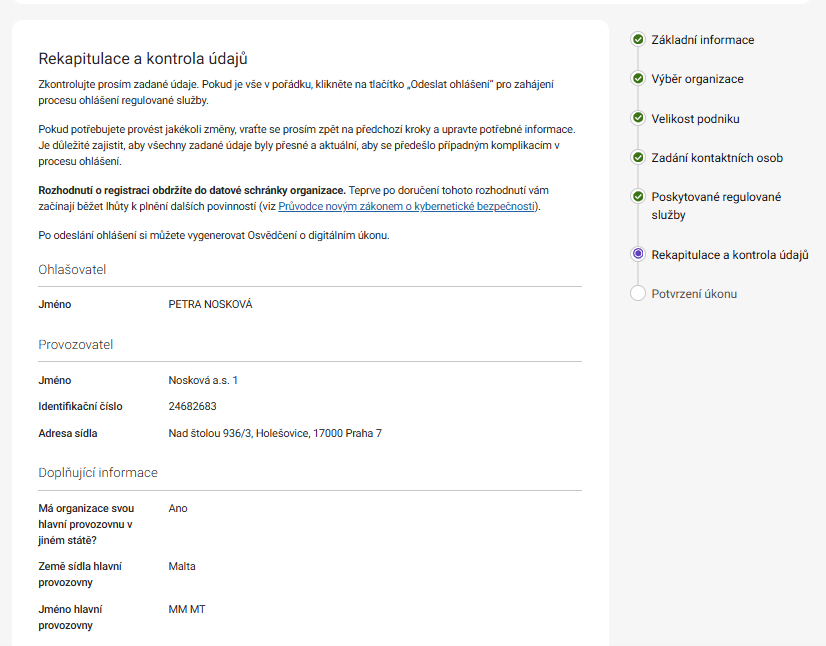The height and width of the screenshot is (646, 826).
Task: Open Průvodce novým zákonem o kybernetické bezpečnosti link
Action: tap(407, 206)
